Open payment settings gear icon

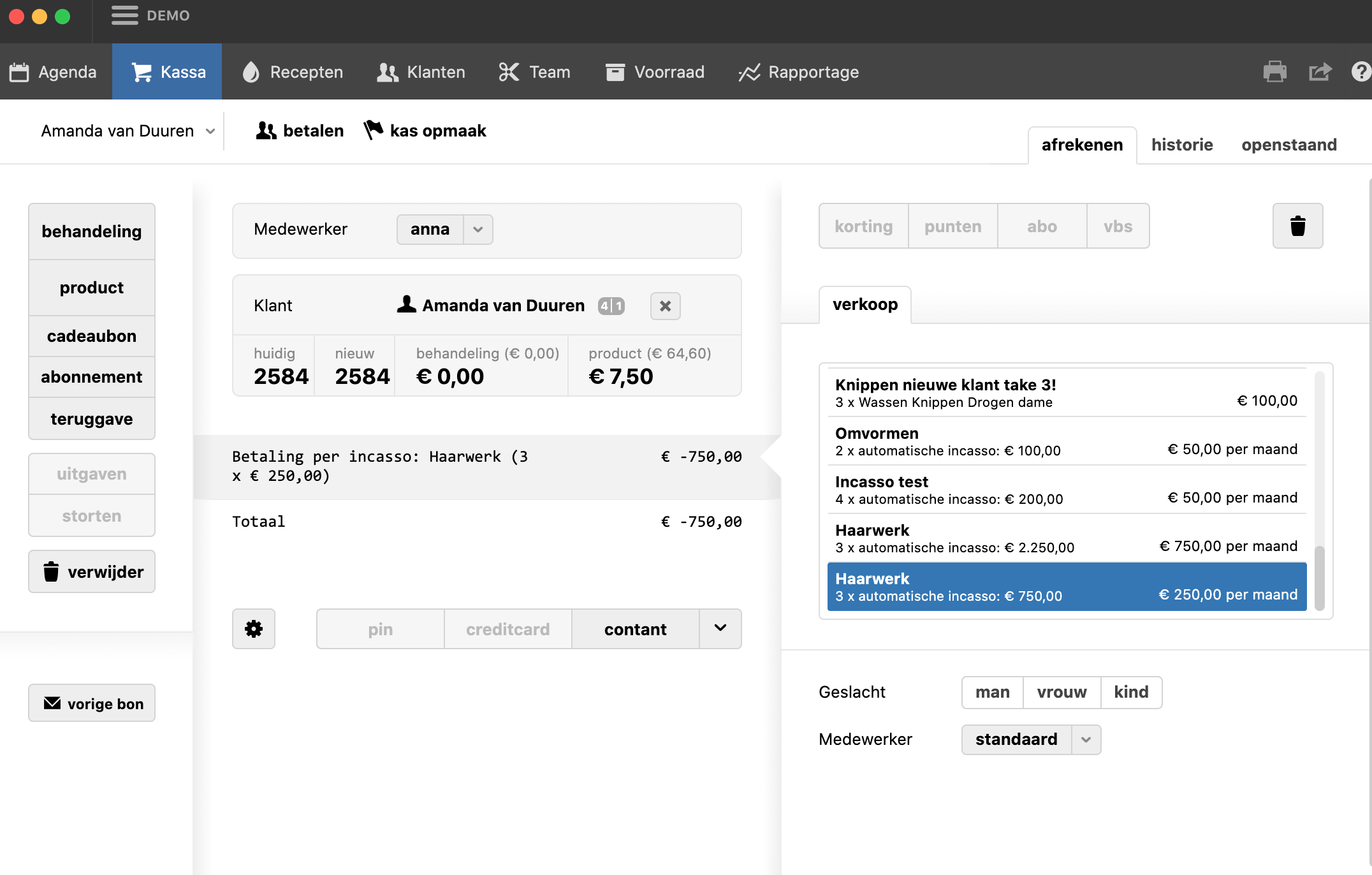(x=254, y=629)
